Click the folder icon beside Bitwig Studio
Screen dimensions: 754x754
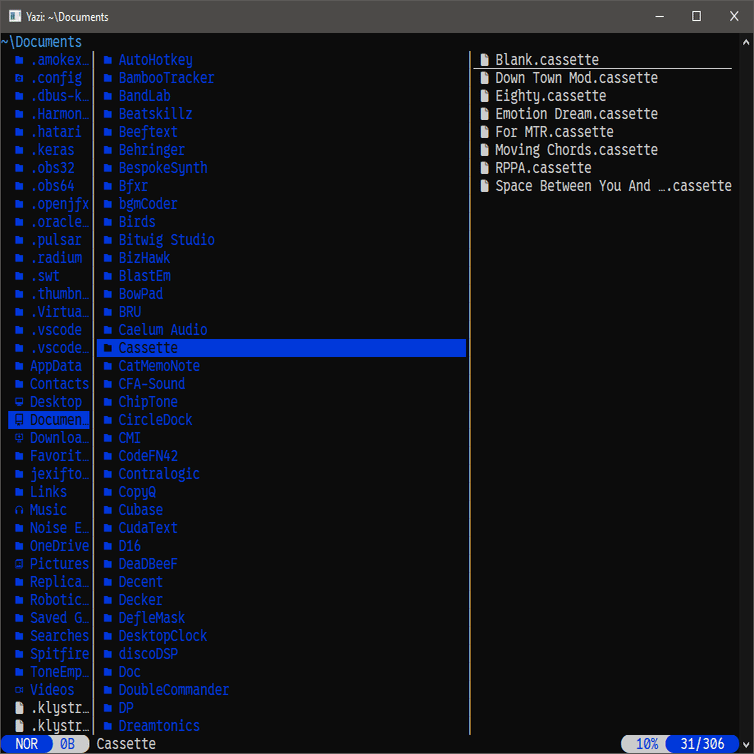(108, 240)
